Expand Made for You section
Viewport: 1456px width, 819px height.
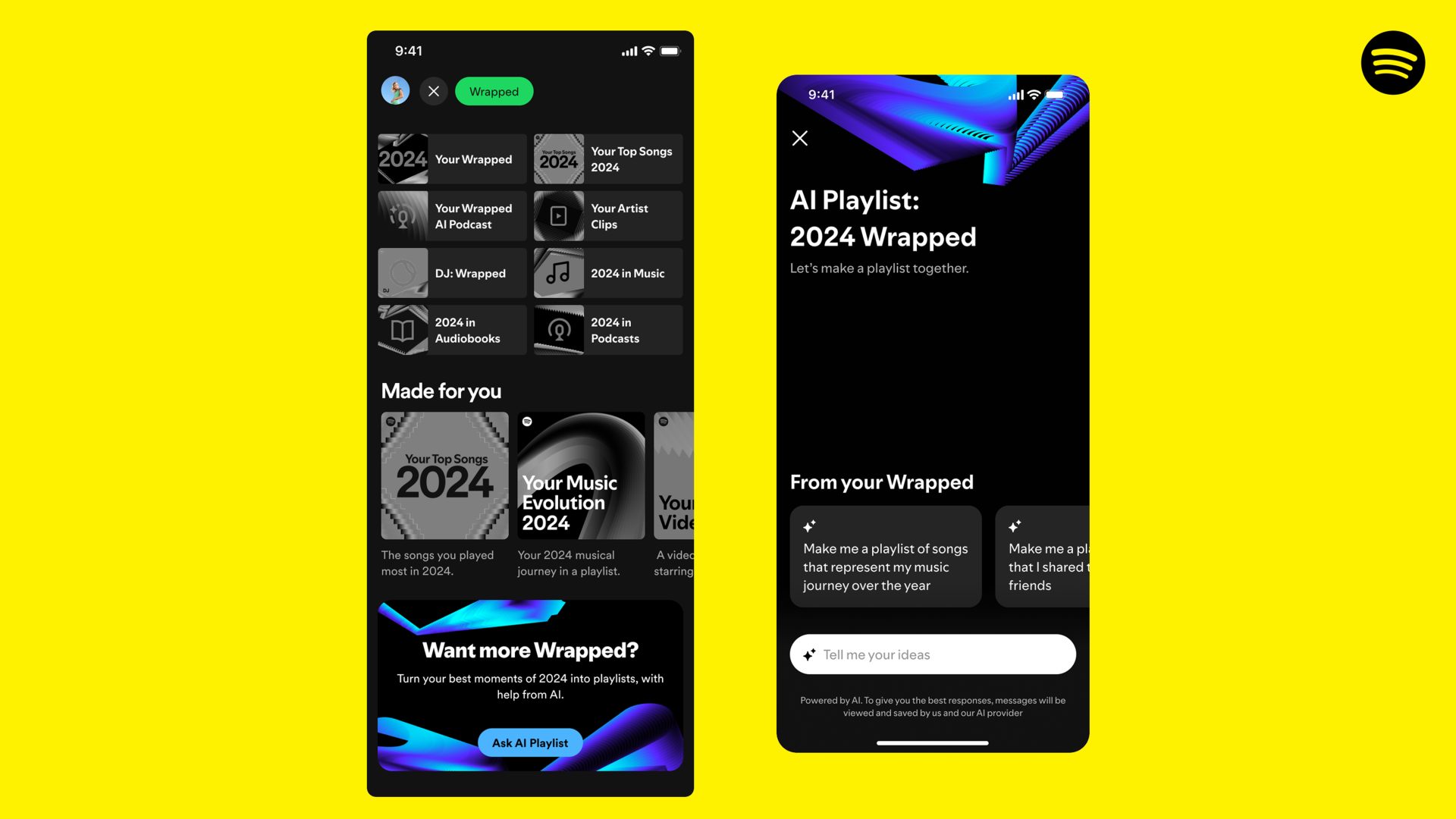(441, 390)
